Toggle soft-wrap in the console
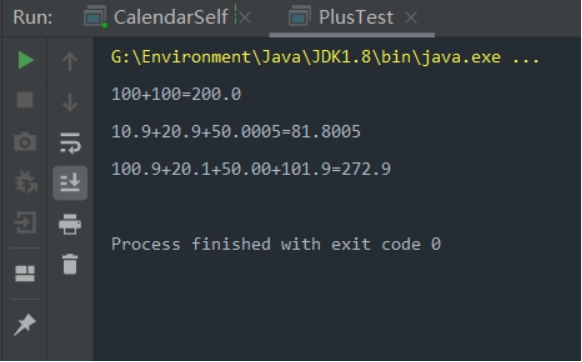 [70, 143]
